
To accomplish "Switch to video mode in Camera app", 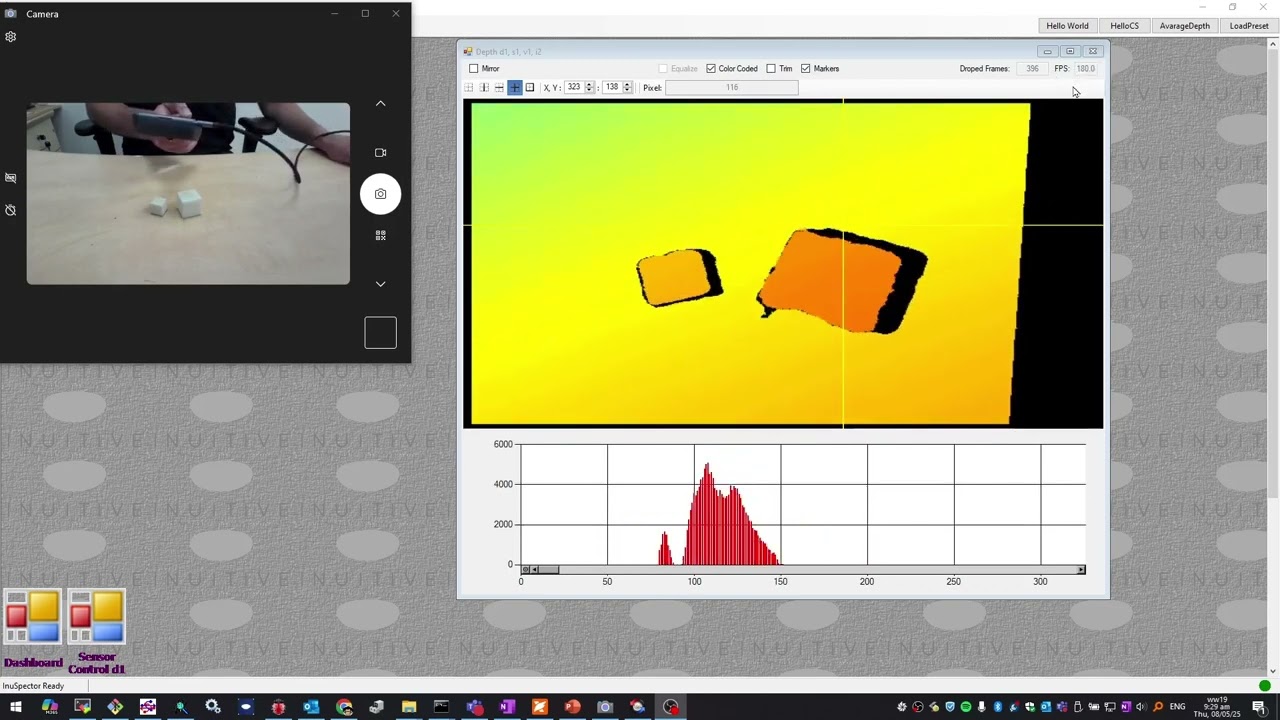I will [380, 153].
